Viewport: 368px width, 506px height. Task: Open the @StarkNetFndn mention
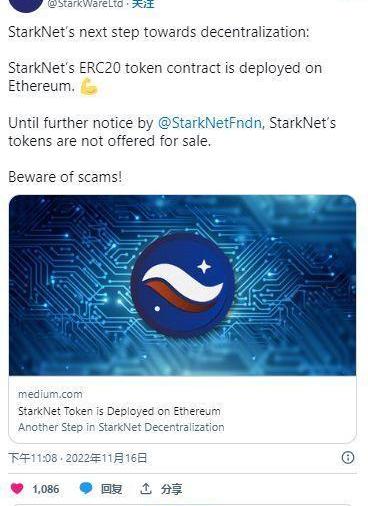point(210,123)
